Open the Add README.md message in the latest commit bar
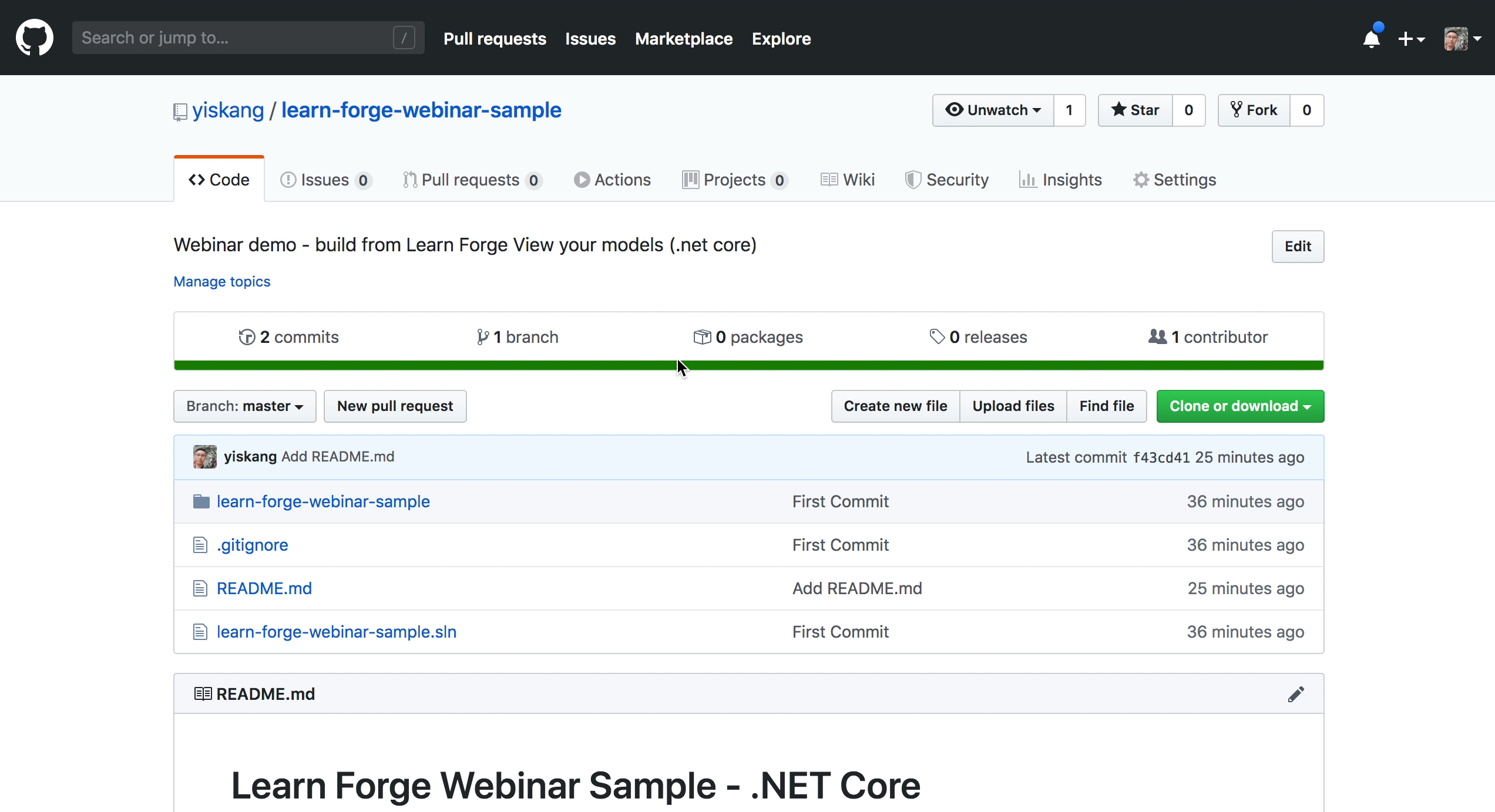1495x812 pixels. pyautogui.click(x=338, y=457)
